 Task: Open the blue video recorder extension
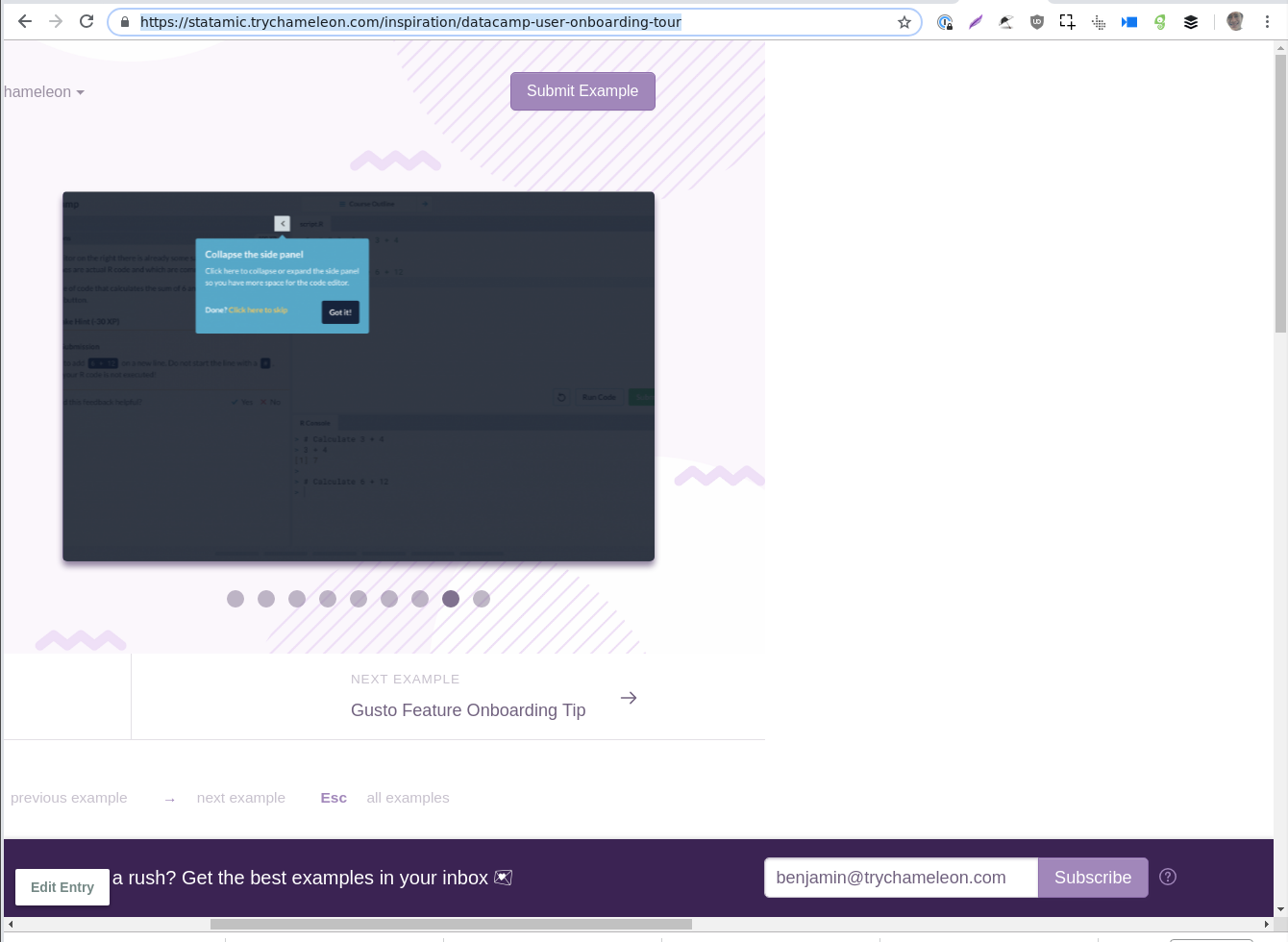tap(1129, 22)
